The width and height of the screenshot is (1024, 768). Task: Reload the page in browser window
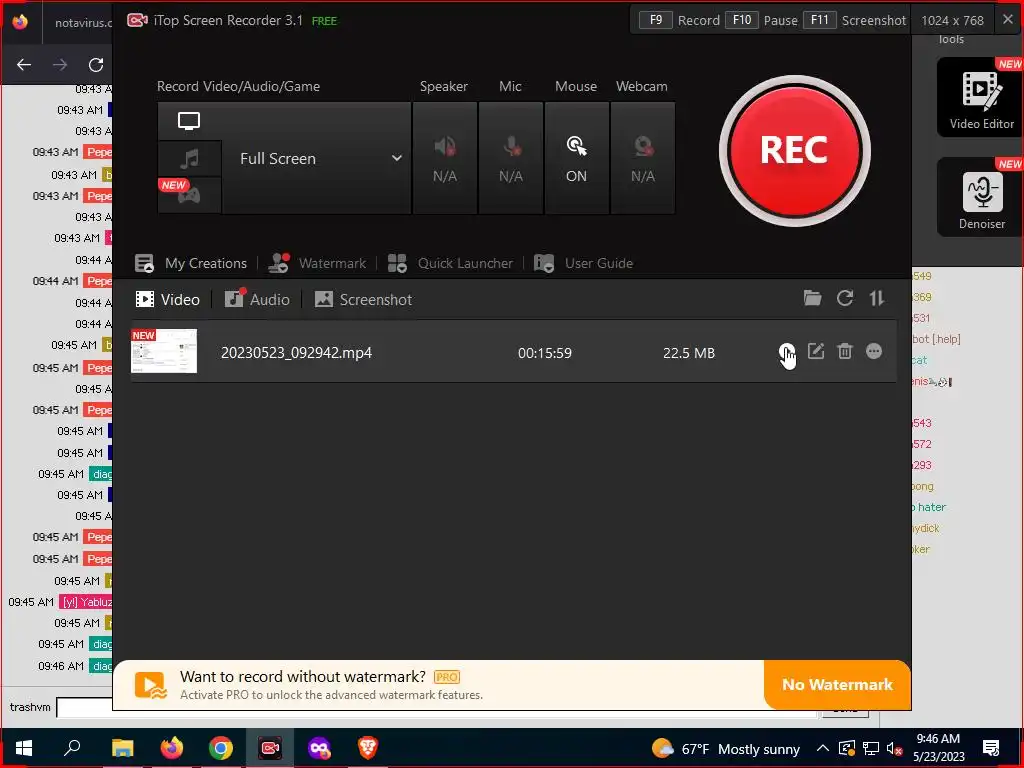click(96, 65)
